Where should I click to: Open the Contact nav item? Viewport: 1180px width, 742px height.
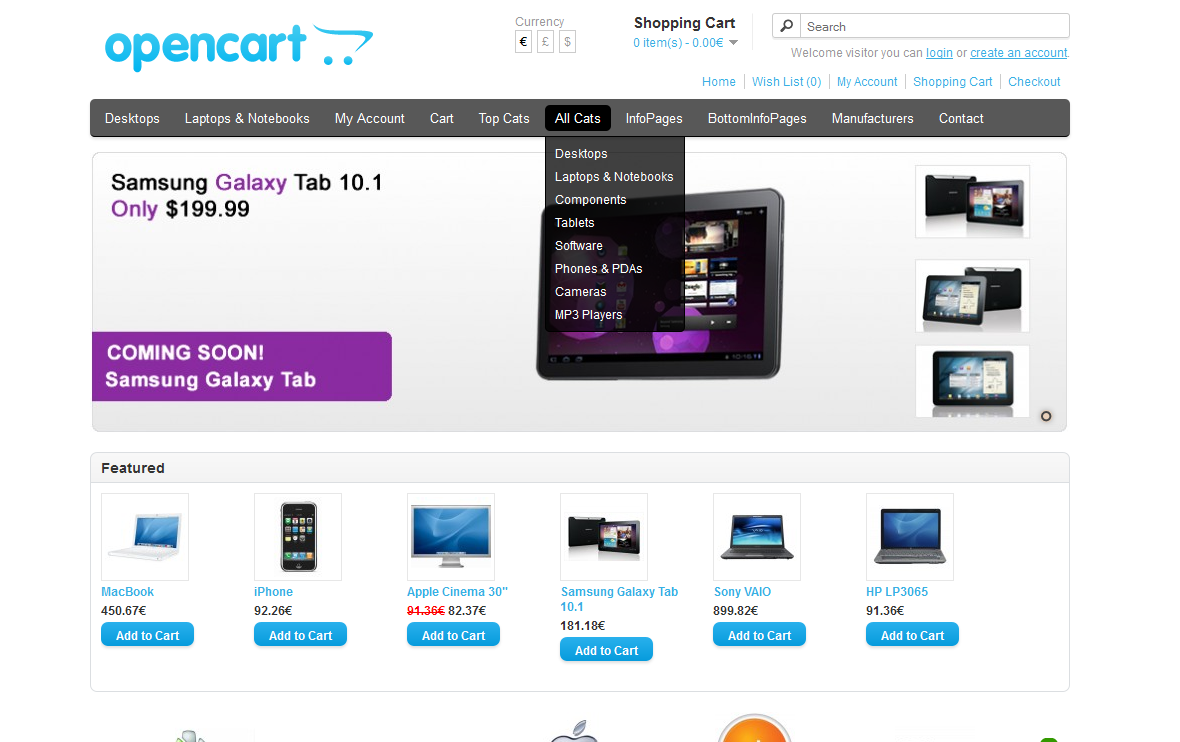click(961, 118)
